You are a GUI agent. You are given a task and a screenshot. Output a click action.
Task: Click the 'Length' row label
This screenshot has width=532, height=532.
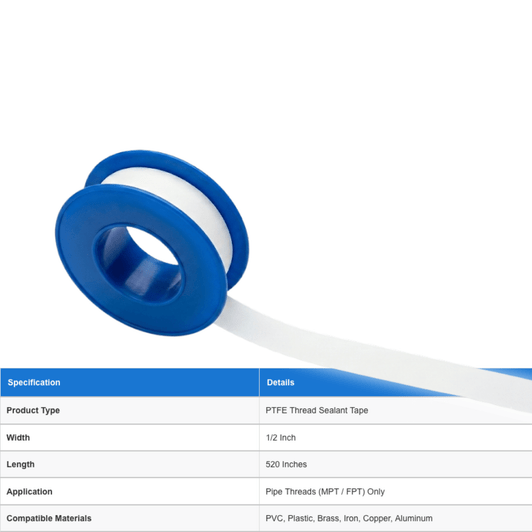20,464
